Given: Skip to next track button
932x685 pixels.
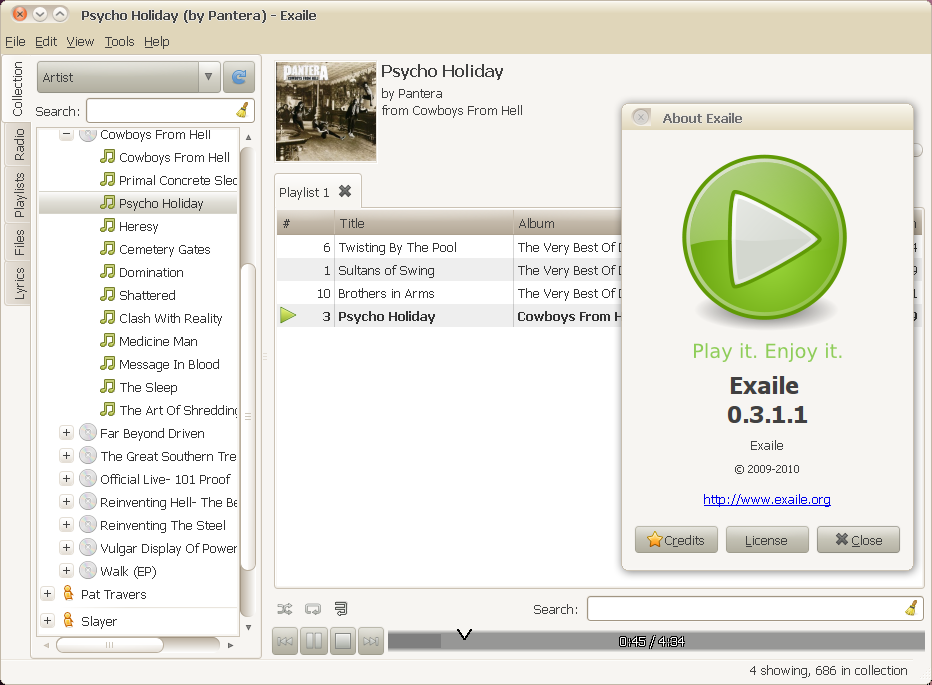Looking at the screenshot, I should [371, 641].
